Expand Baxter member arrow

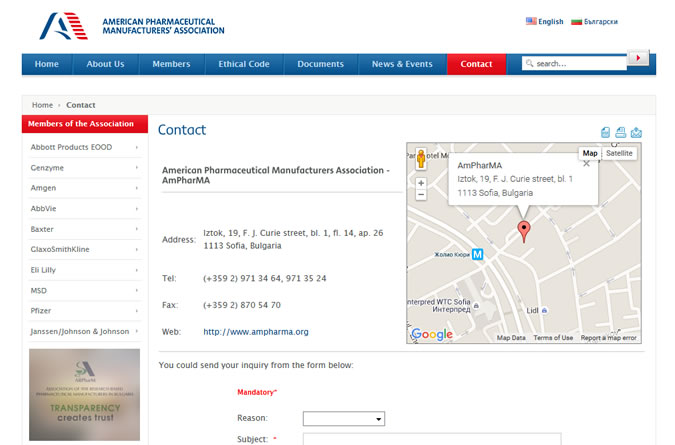coord(136,229)
